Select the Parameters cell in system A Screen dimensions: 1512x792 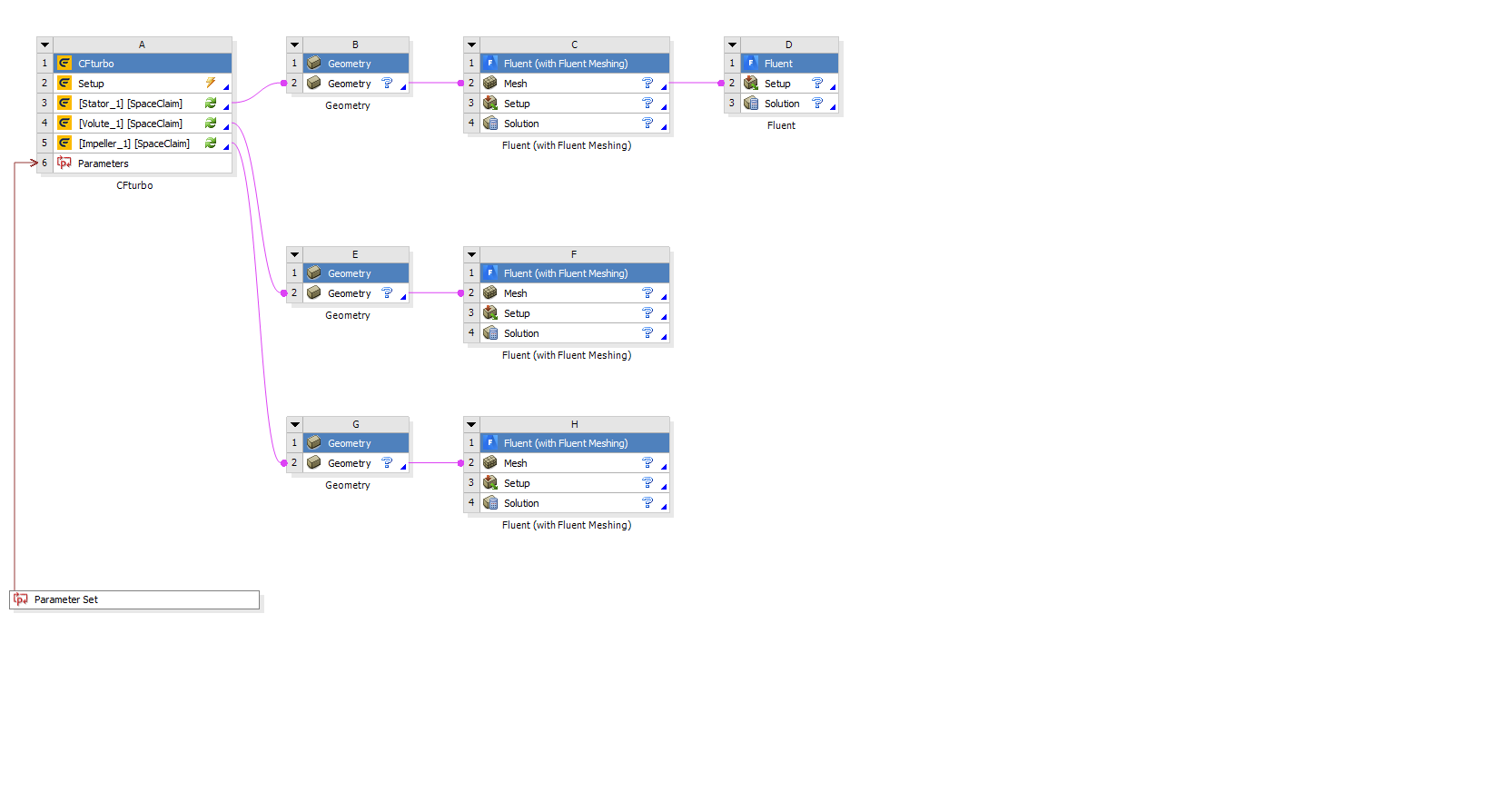[103, 163]
